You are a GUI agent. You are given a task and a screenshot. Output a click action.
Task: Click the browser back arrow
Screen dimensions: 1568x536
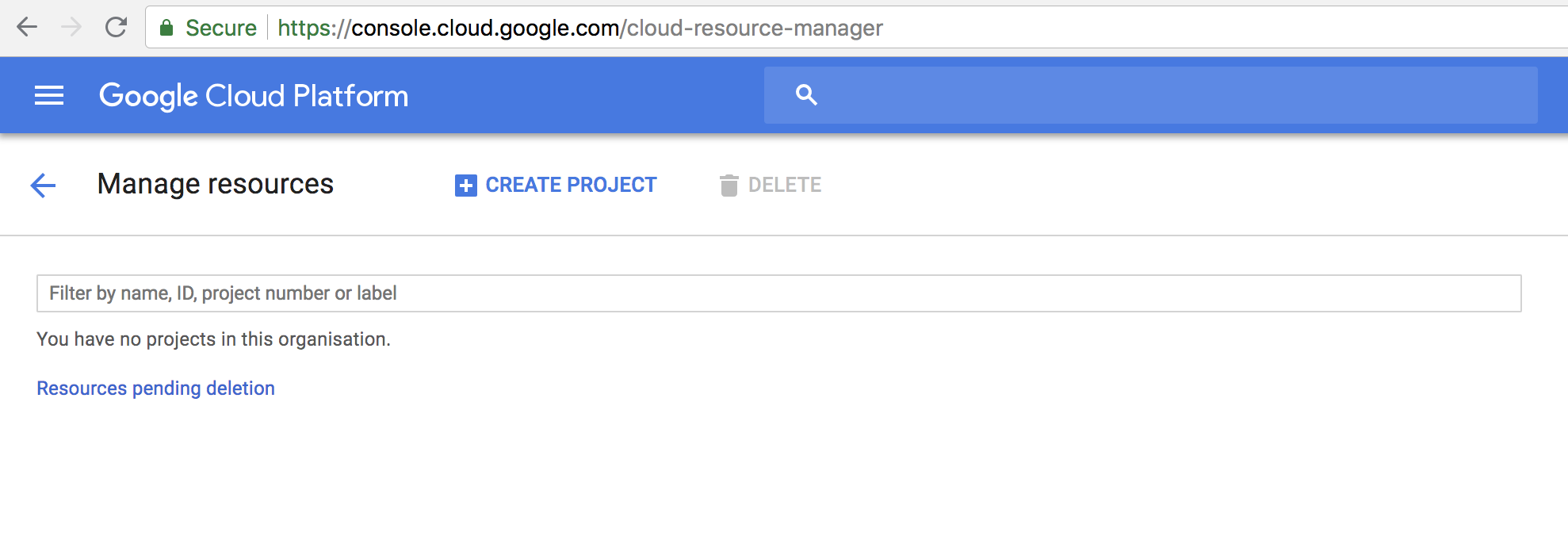(x=27, y=28)
